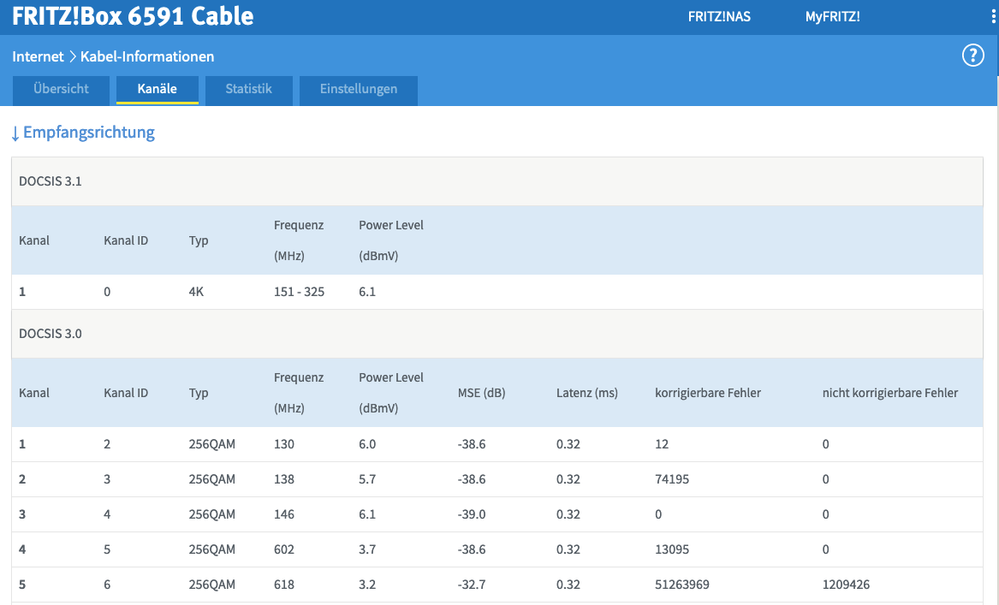The image size is (999, 605).
Task: Go to the Einstellungen tab
Action: pyautogui.click(x=358, y=89)
